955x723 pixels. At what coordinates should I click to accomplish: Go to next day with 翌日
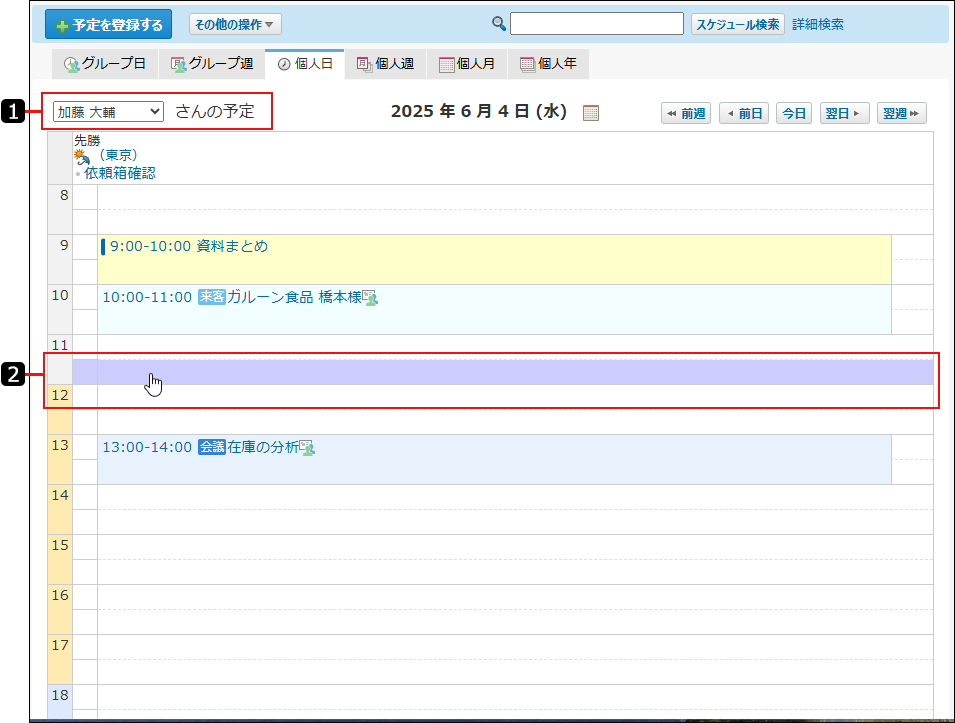(844, 113)
